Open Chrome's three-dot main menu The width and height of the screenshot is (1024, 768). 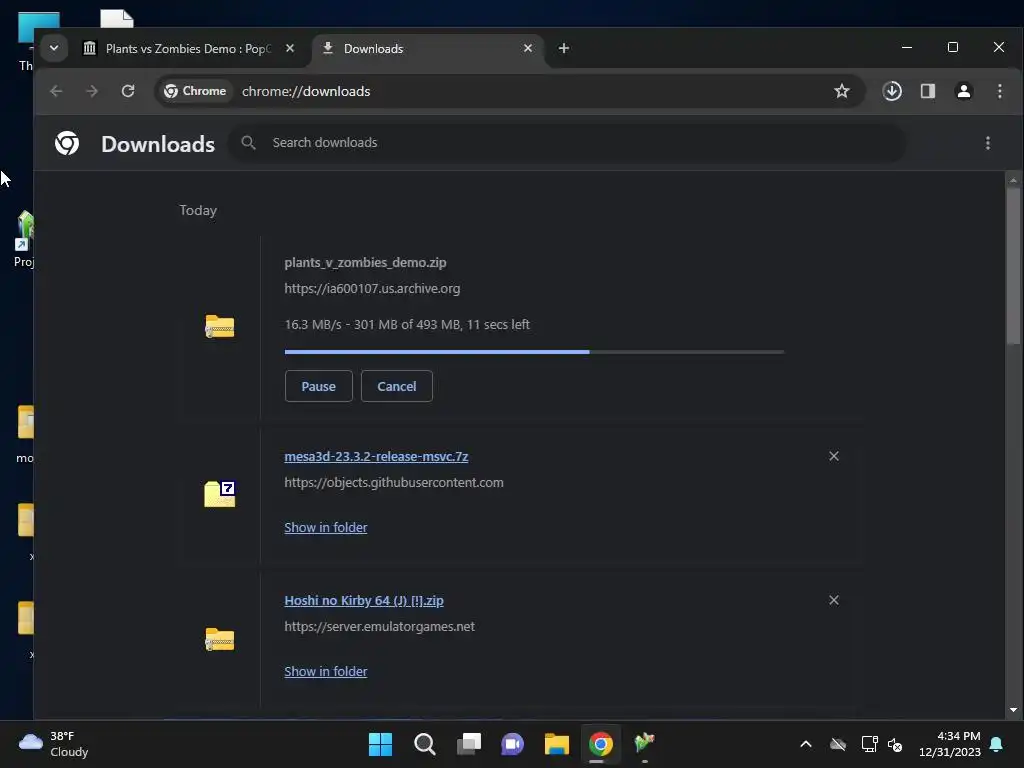[1000, 91]
